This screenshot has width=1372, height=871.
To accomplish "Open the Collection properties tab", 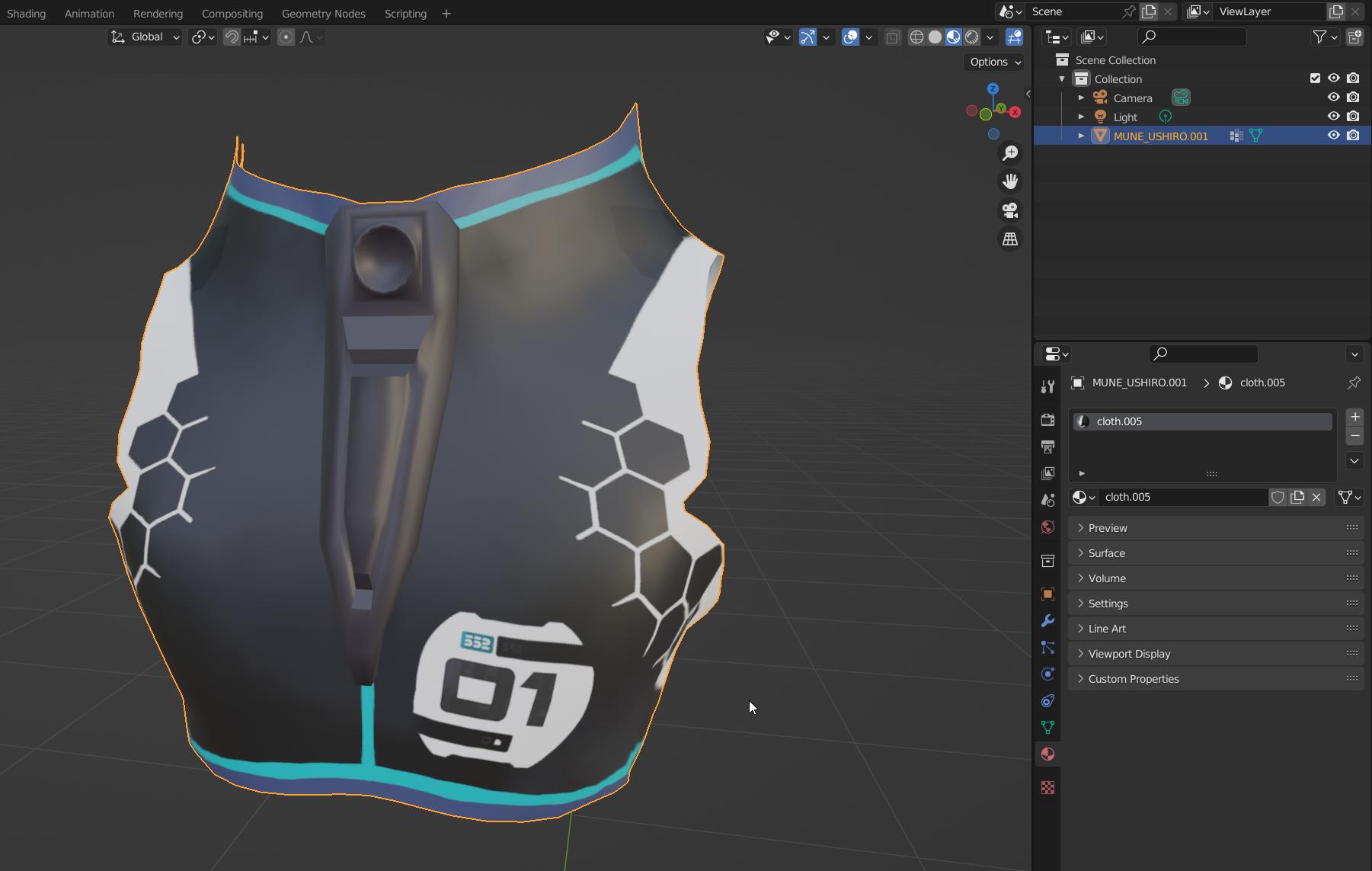I will (x=1047, y=561).
